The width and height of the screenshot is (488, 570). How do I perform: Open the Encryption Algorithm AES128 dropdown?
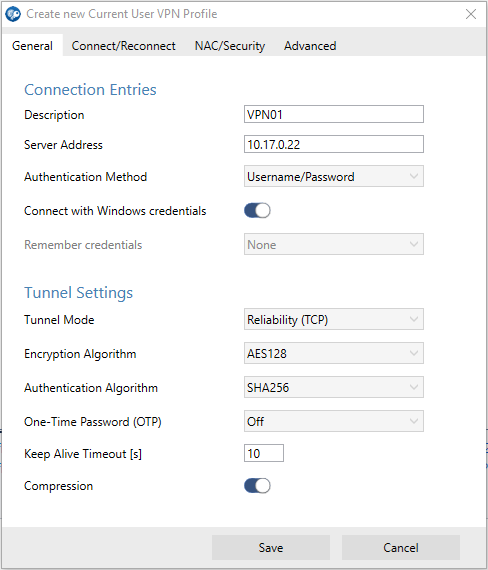(x=333, y=353)
